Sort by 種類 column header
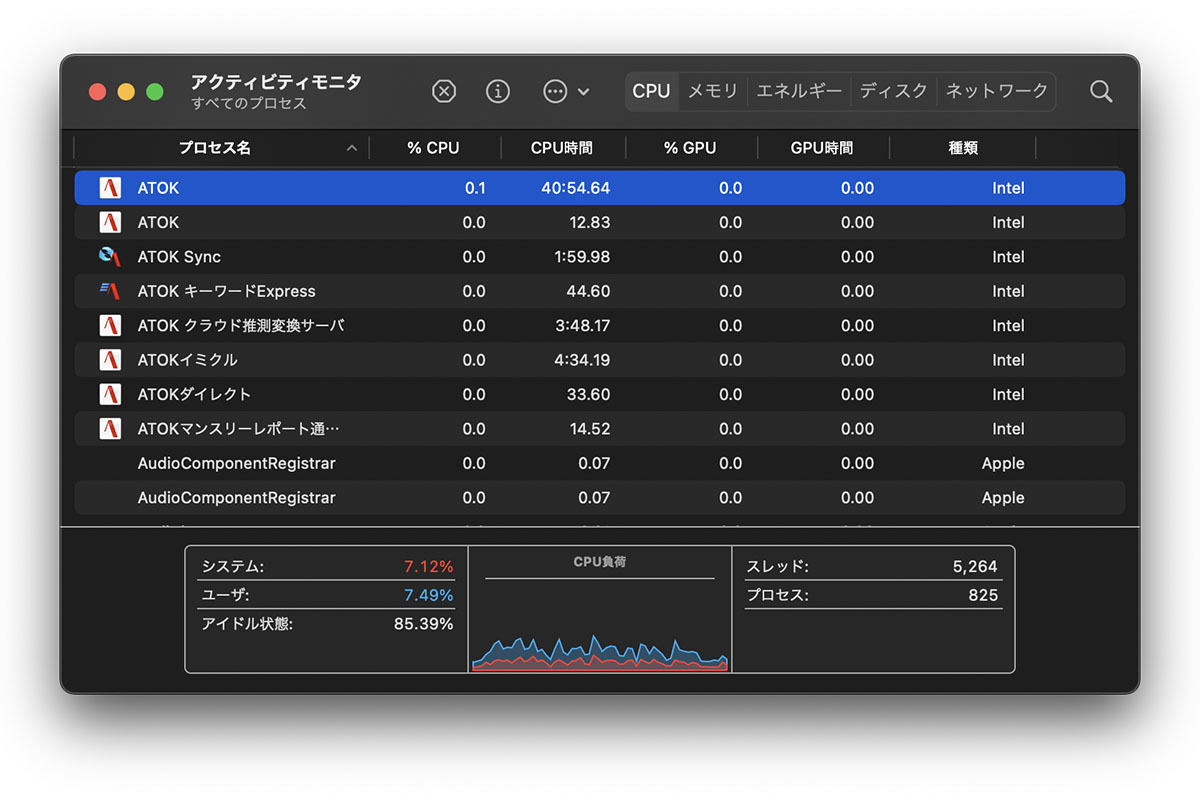The height and width of the screenshot is (800, 1200). tap(963, 148)
